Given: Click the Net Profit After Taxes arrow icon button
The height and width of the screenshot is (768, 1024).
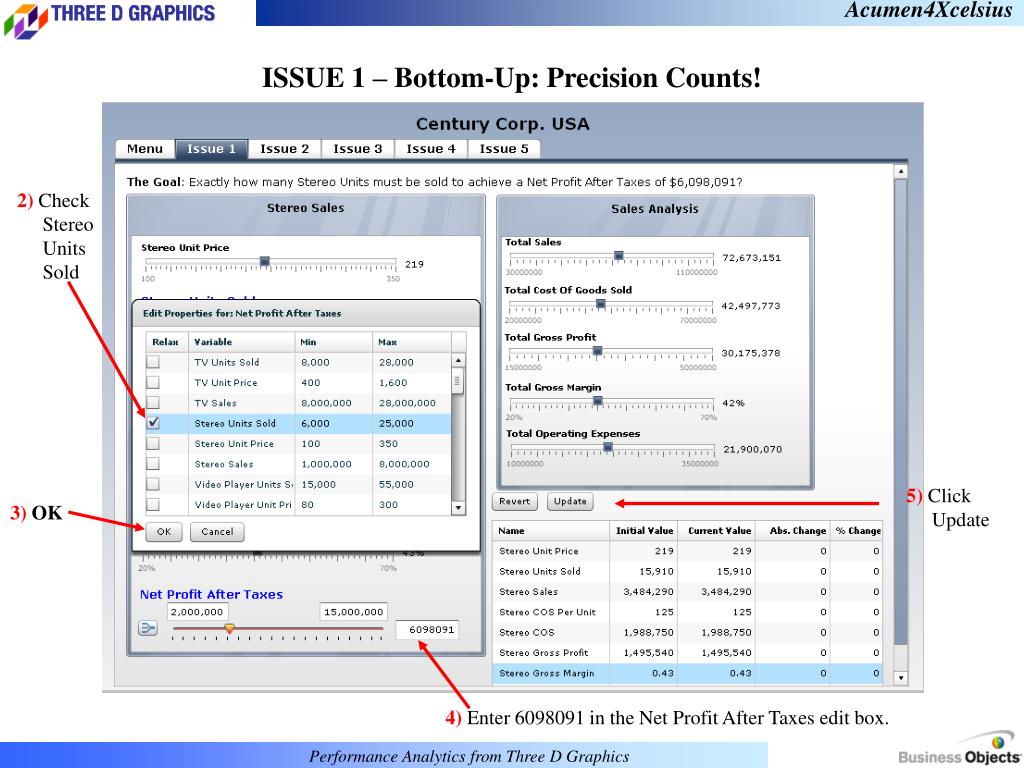Looking at the screenshot, I should click(148, 628).
